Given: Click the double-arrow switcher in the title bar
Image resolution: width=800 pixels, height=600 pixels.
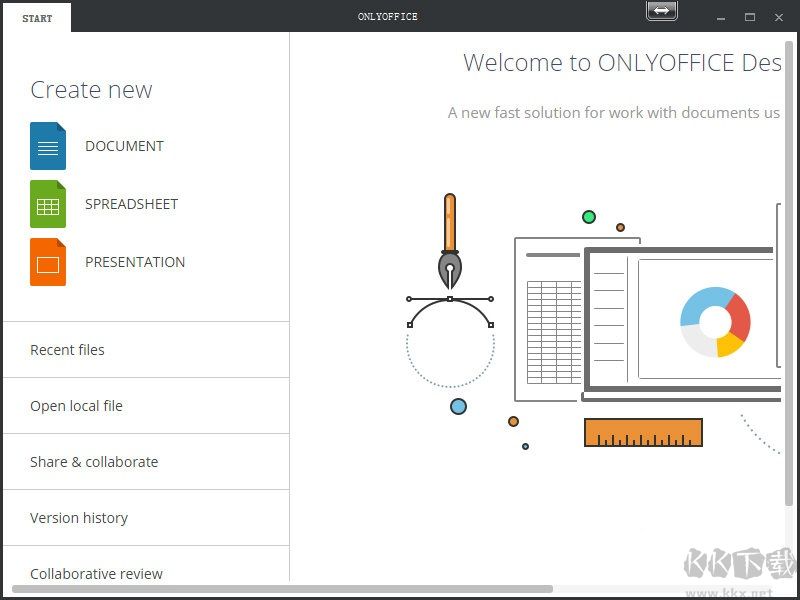Looking at the screenshot, I should (x=661, y=11).
